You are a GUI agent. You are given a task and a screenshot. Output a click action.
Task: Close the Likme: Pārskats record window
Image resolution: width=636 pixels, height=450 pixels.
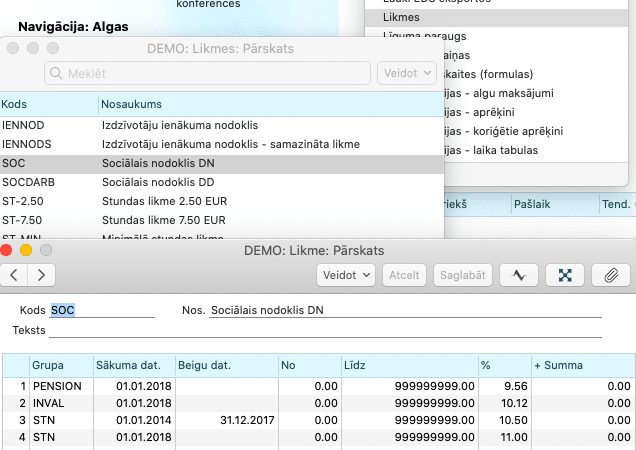[7, 249]
